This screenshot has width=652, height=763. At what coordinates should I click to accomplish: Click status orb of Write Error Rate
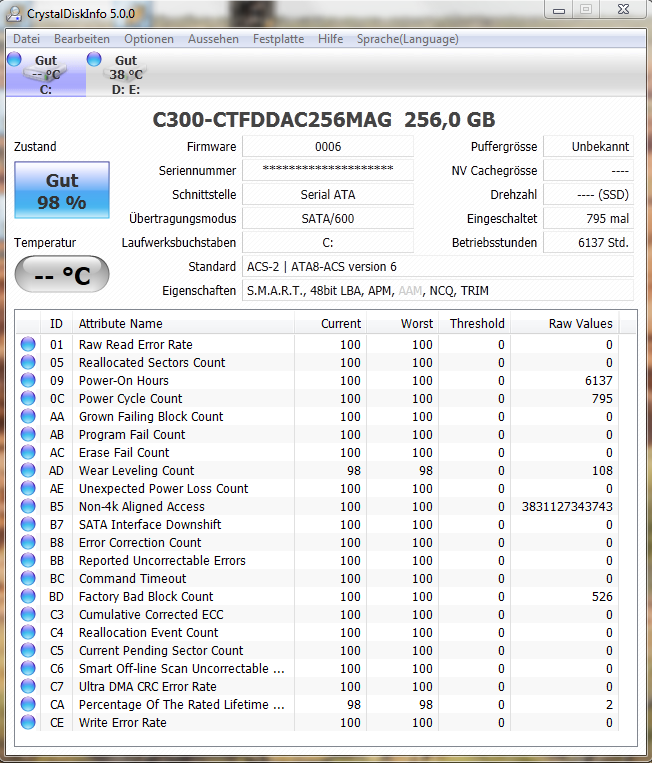click(28, 722)
